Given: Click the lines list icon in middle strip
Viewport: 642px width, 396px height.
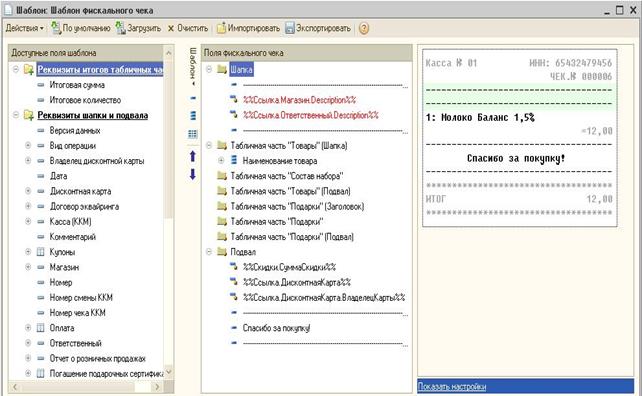Looking at the screenshot, I should tap(193, 115).
